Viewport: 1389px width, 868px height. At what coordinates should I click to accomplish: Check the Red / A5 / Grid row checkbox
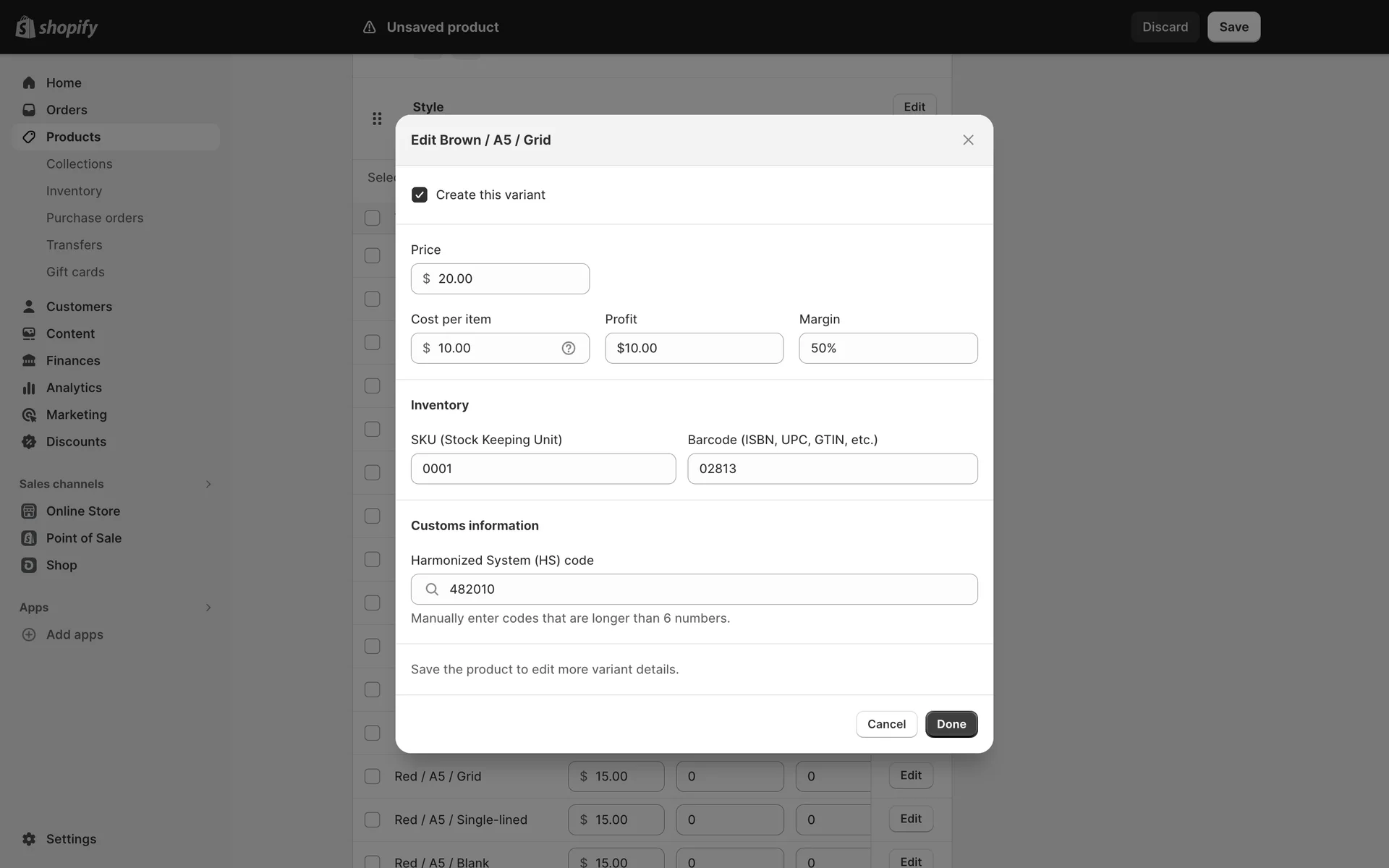(x=373, y=776)
